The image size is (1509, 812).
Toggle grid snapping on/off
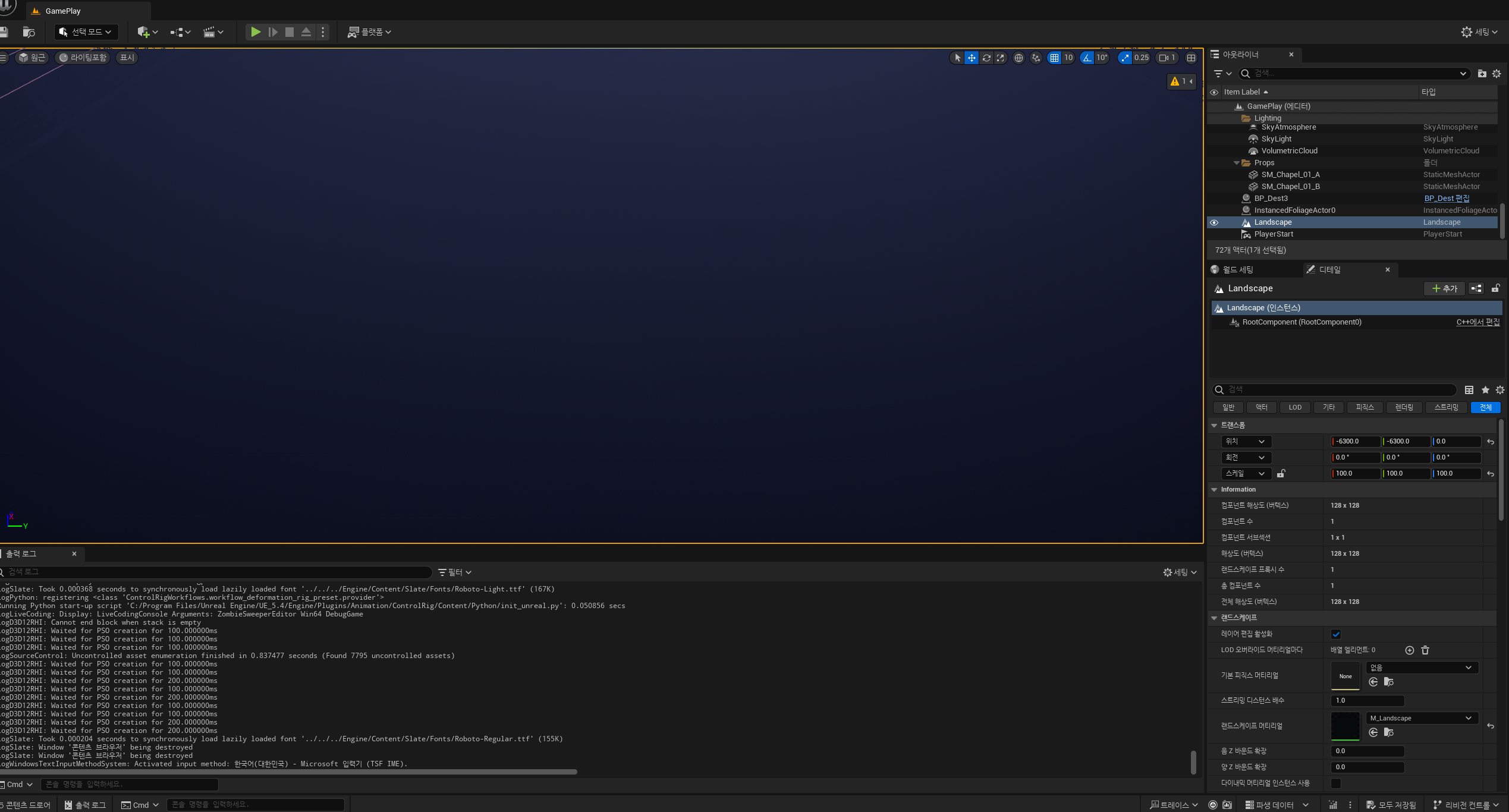1054,58
